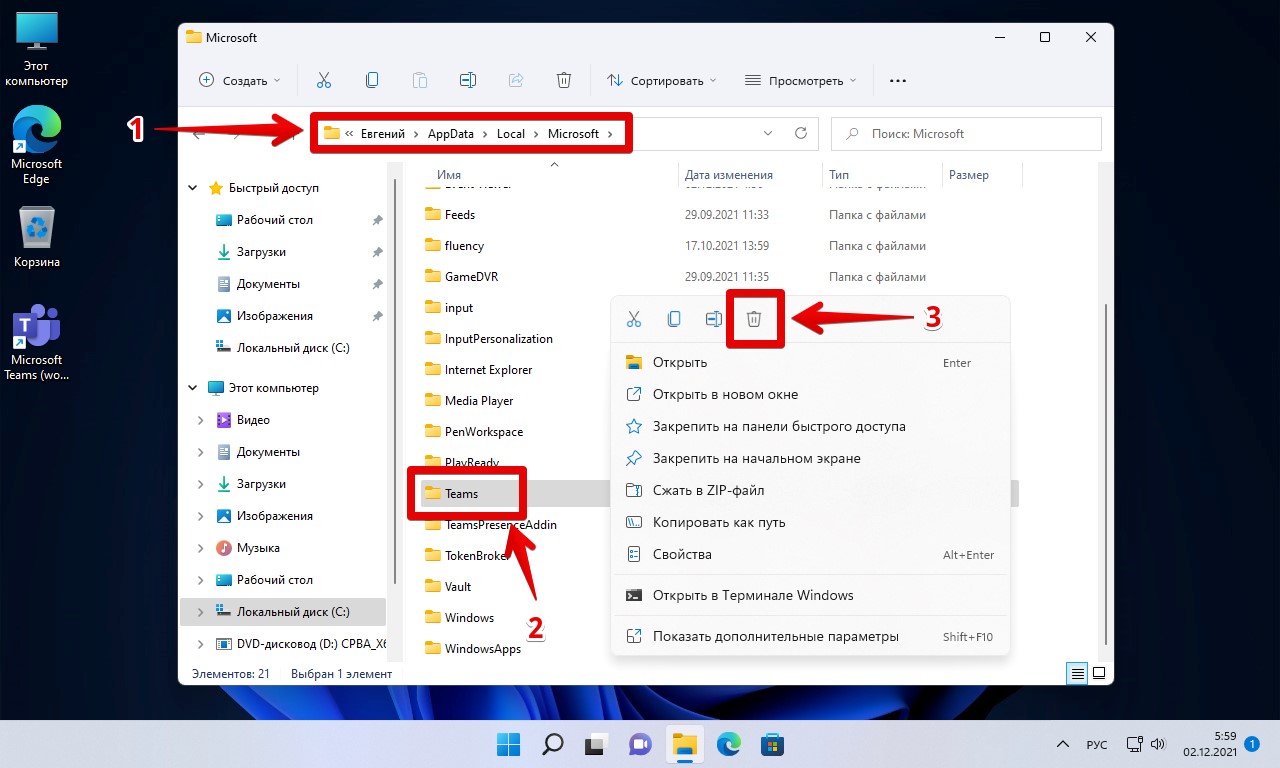Click the Delete trash icon in Explorer toolbar
Screen dimensions: 1280x768
click(x=564, y=80)
